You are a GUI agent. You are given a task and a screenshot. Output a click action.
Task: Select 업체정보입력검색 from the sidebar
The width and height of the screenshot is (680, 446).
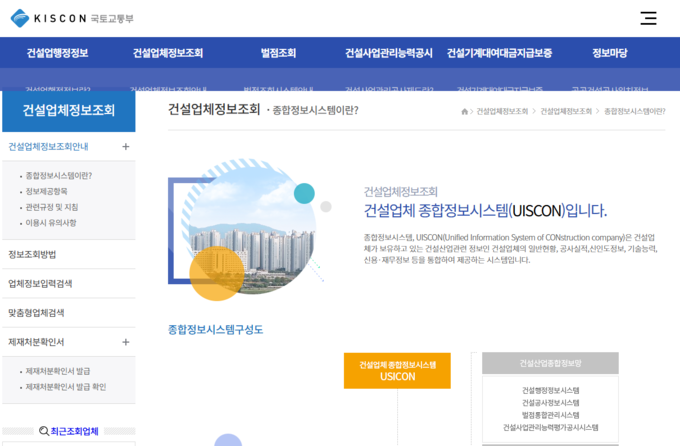point(40,284)
